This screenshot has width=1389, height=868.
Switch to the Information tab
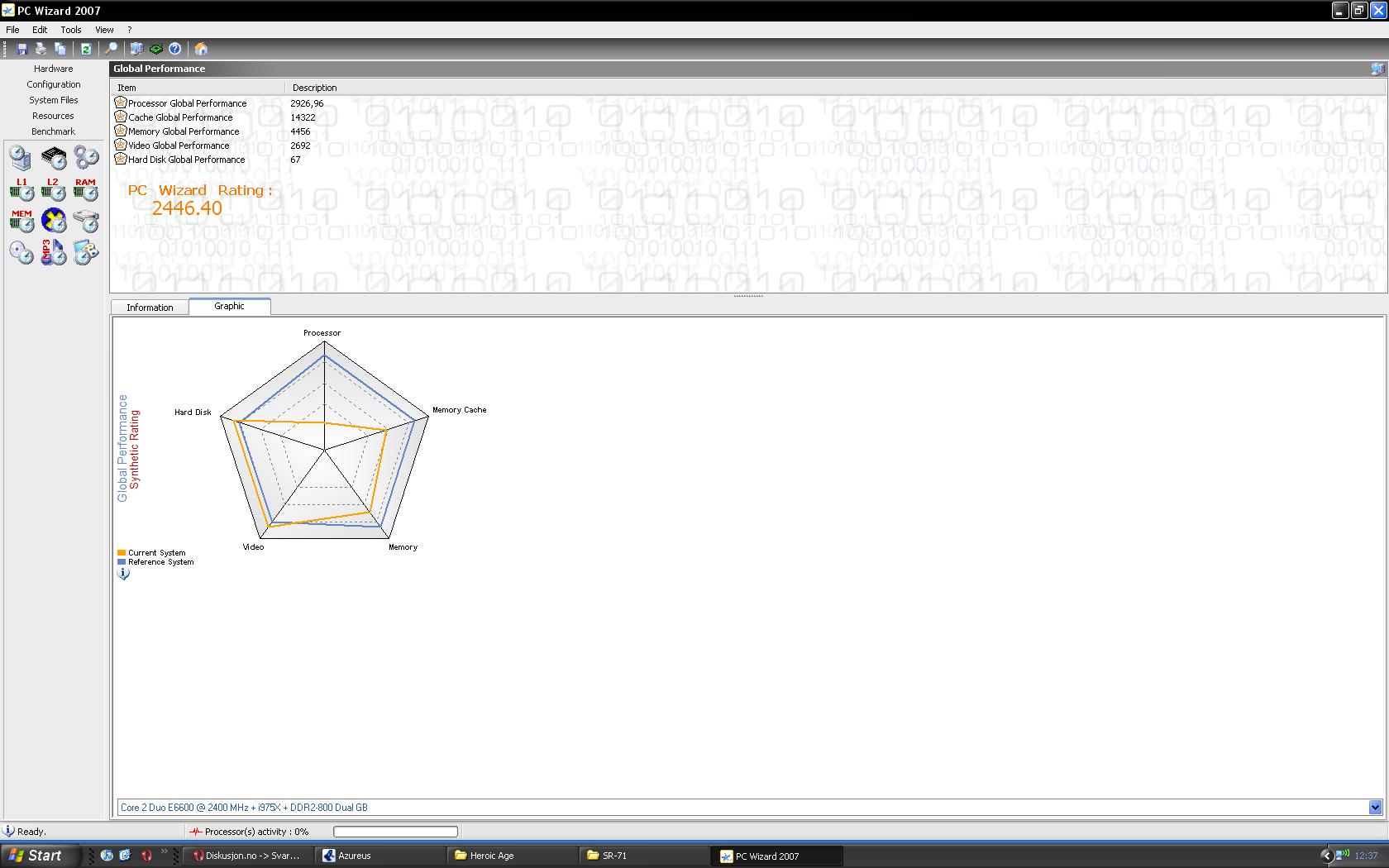point(150,308)
